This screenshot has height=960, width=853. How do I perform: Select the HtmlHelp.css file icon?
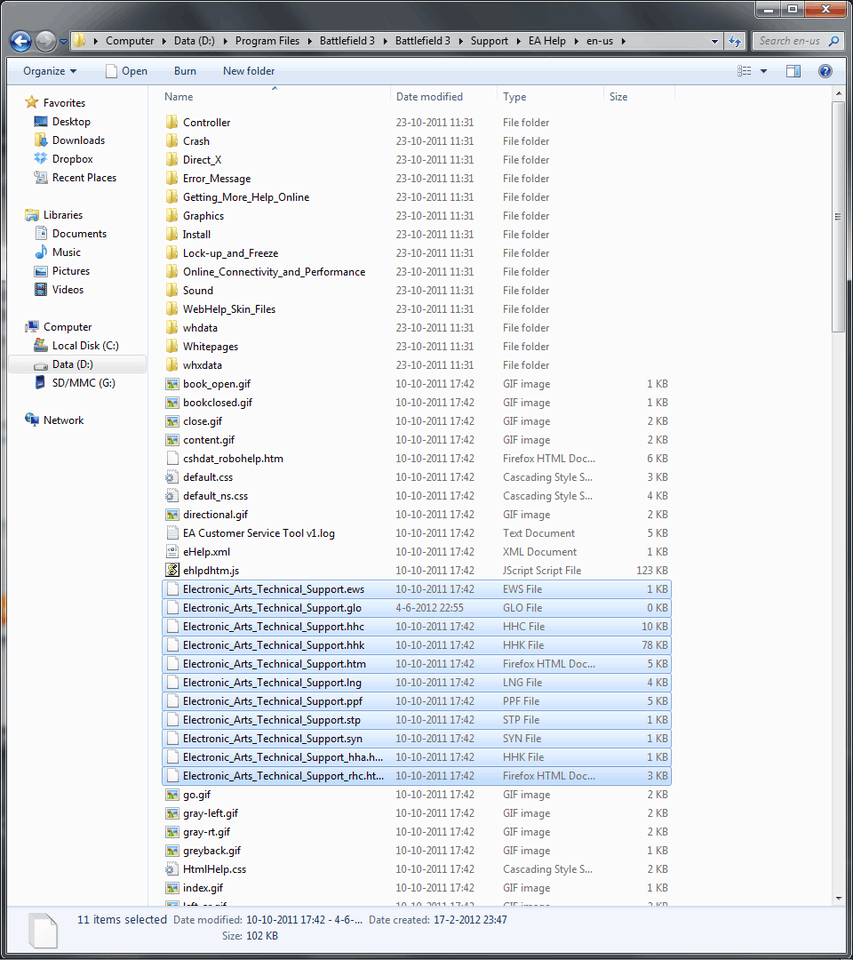coord(172,869)
